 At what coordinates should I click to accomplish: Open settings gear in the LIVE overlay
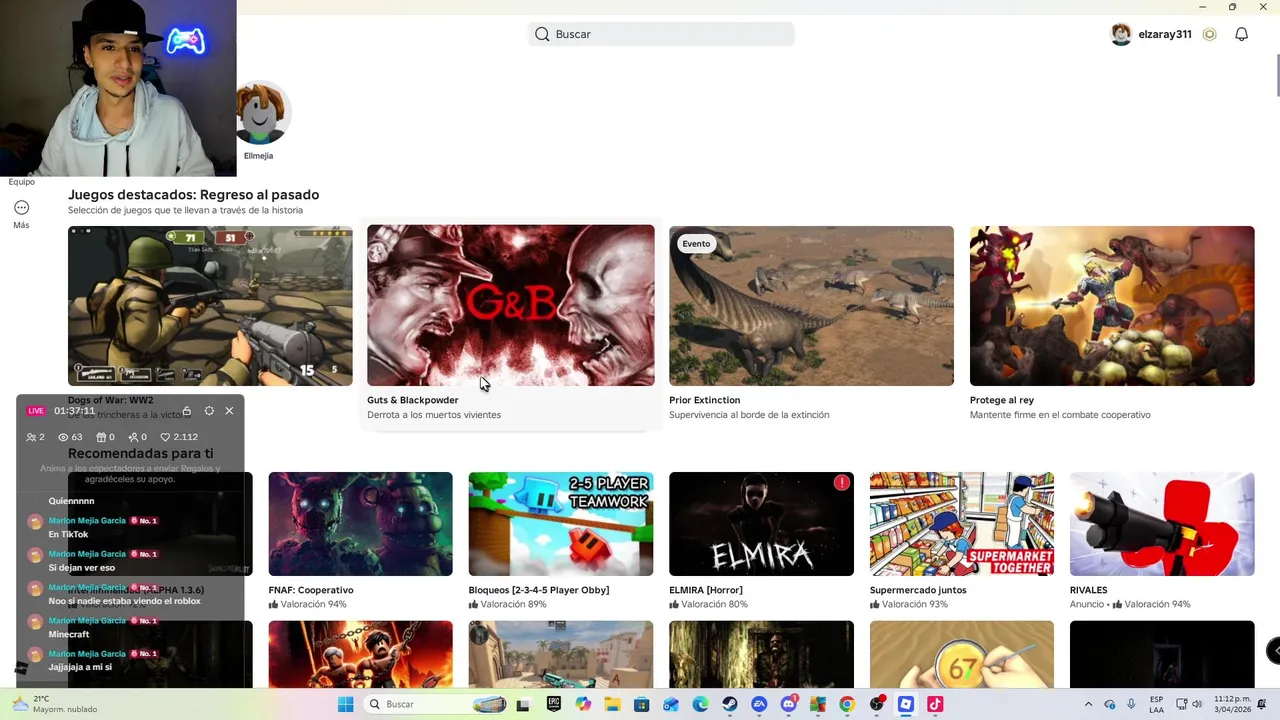(209, 411)
